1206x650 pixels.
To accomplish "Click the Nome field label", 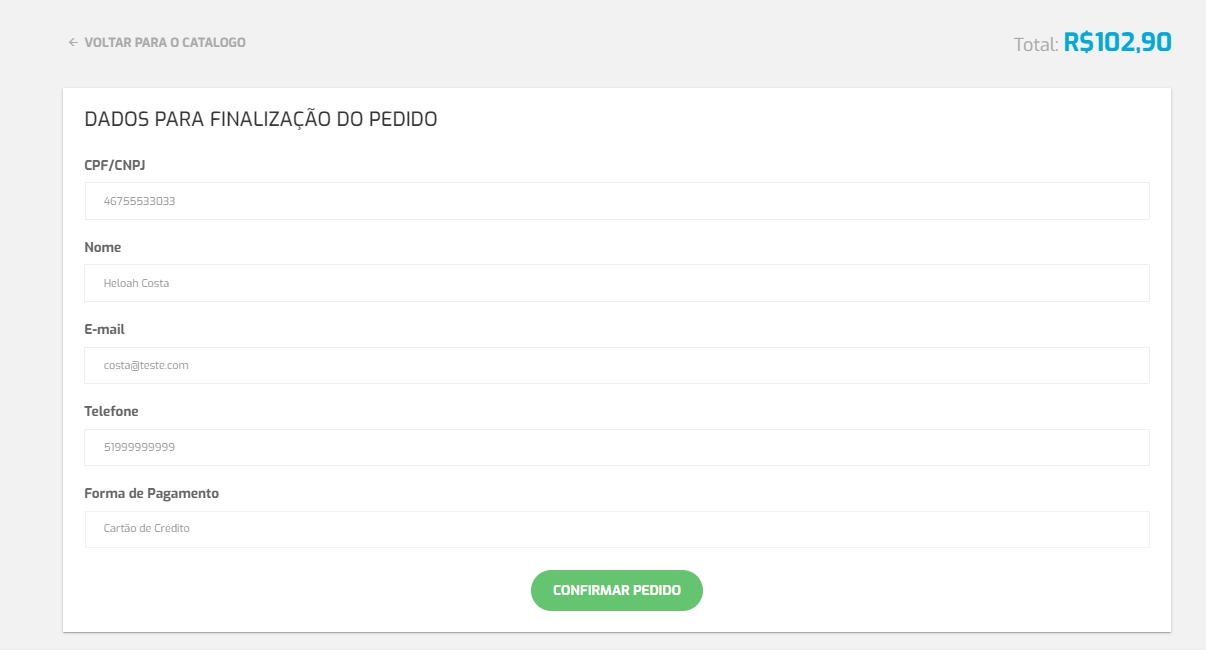I will (103, 247).
